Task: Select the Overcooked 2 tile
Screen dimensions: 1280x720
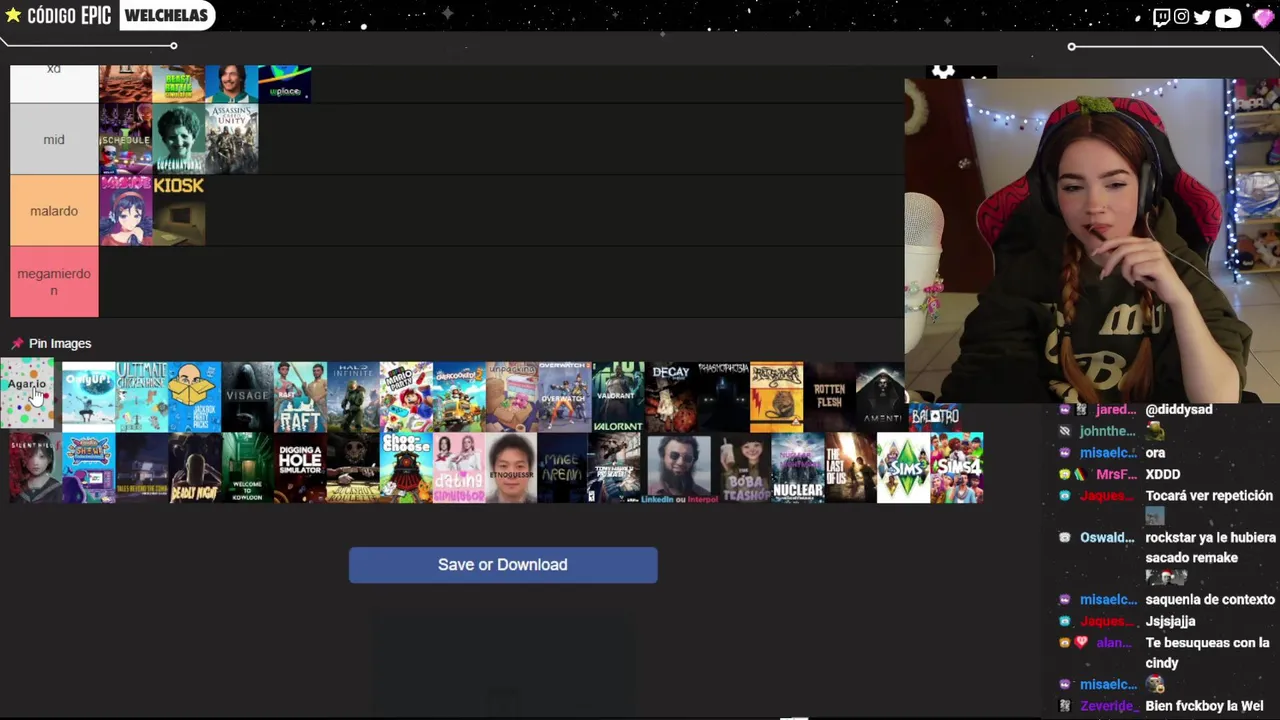Action: pos(459,397)
